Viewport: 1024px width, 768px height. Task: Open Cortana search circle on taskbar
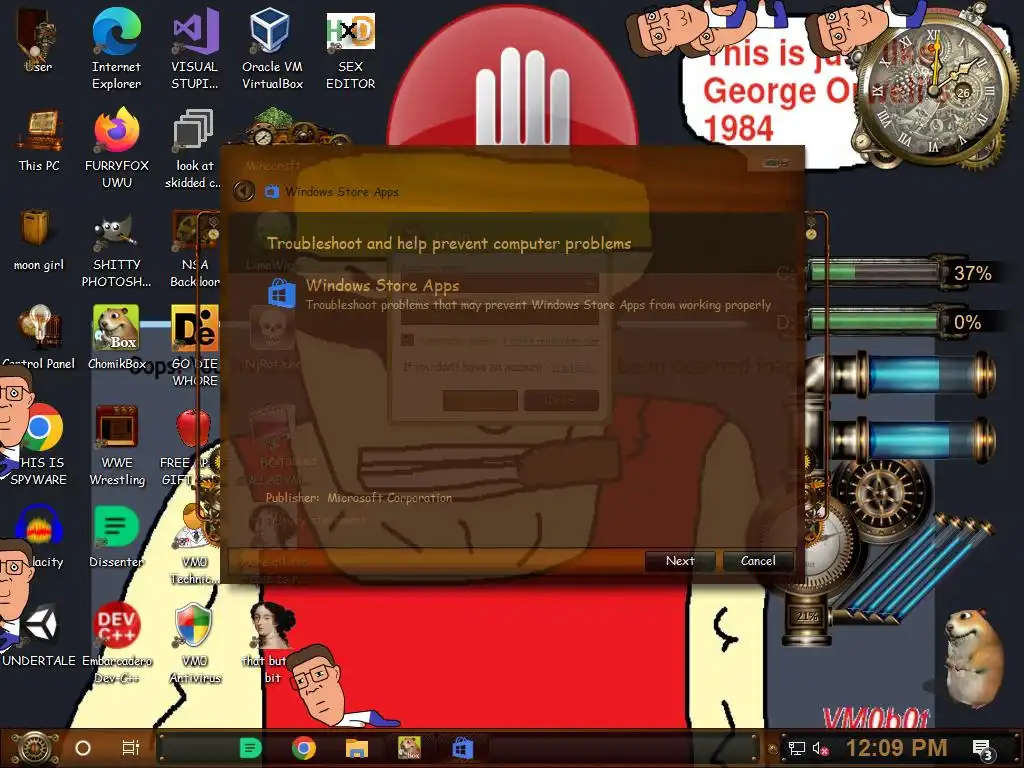click(83, 748)
